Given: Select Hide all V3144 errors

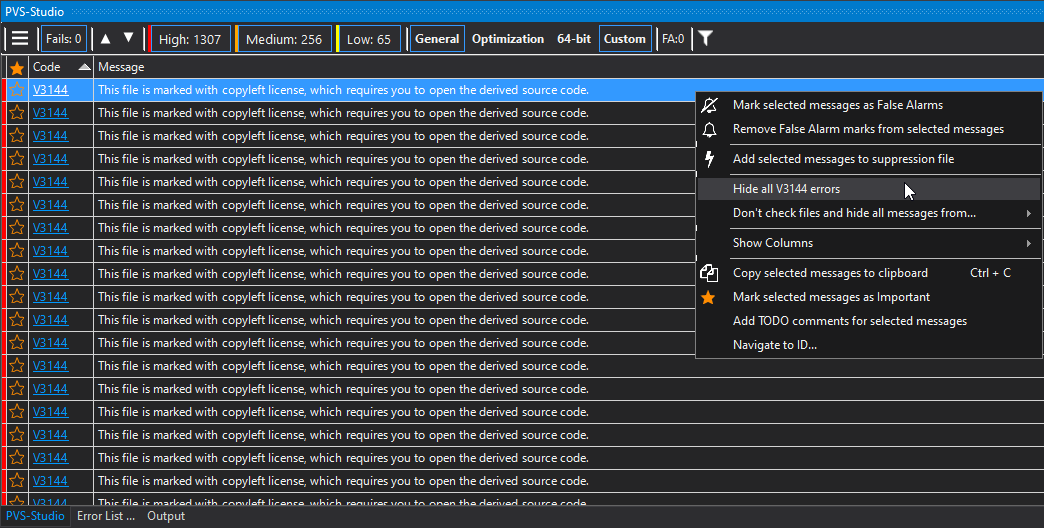Looking at the screenshot, I should coord(869,189).
